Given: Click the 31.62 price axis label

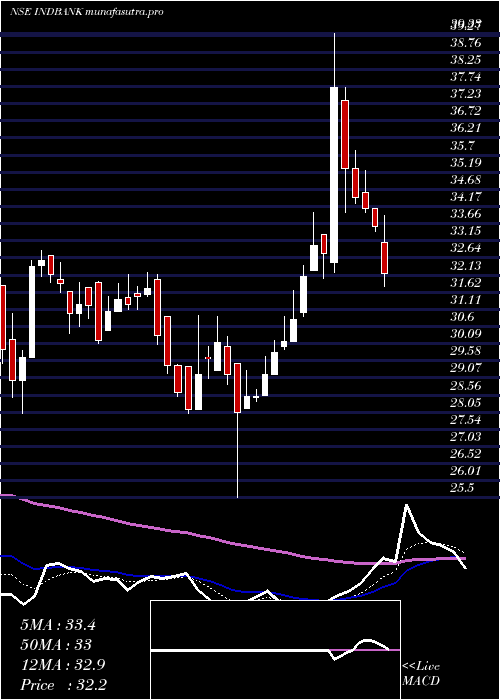Looking at the screenshot, I should click(x=466, y=283).
